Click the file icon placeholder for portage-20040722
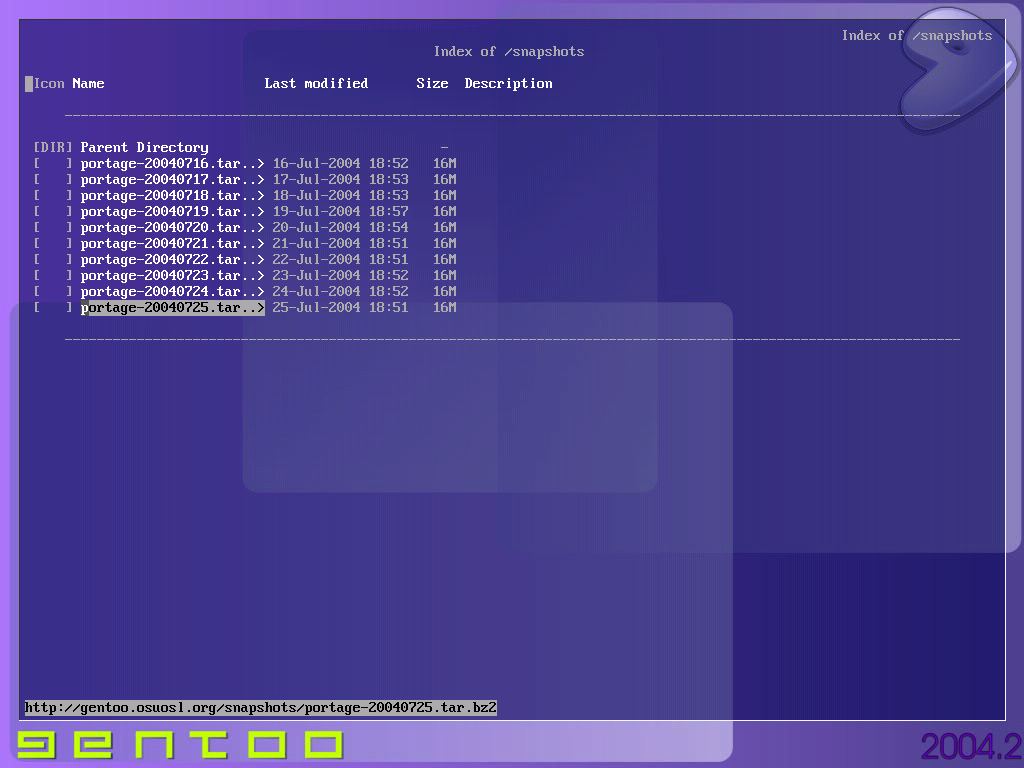 (x=53, y=259)
